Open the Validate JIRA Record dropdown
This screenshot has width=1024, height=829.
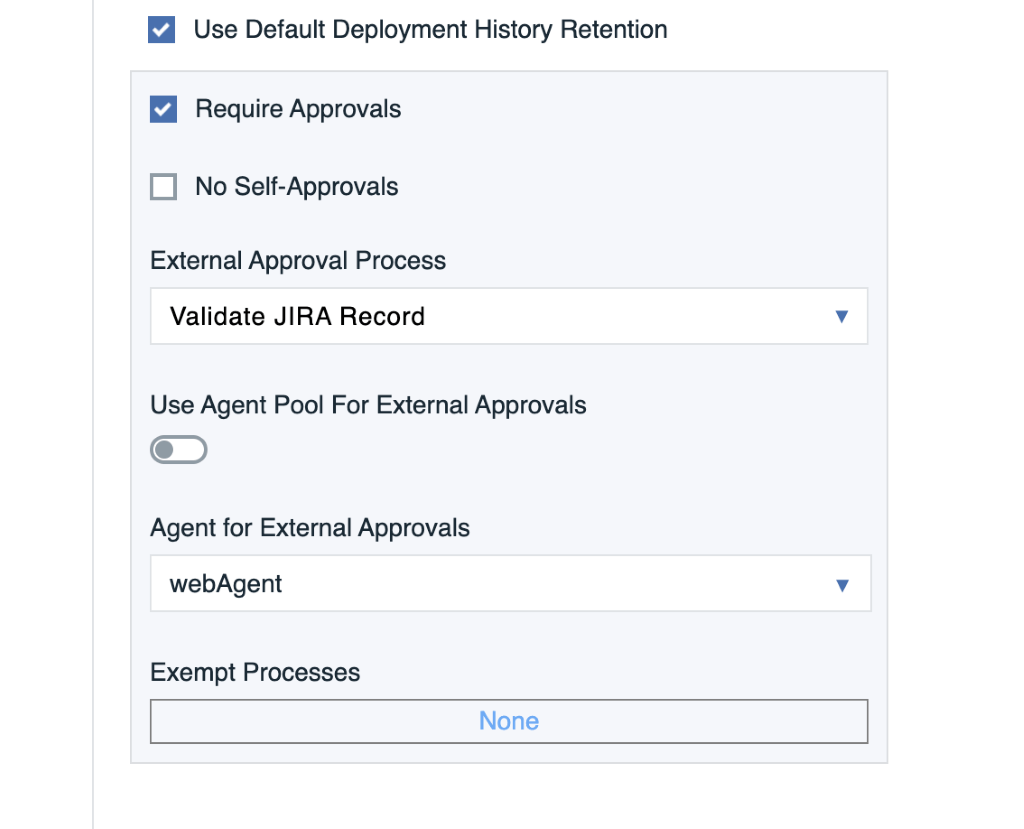tap(508, 317)
